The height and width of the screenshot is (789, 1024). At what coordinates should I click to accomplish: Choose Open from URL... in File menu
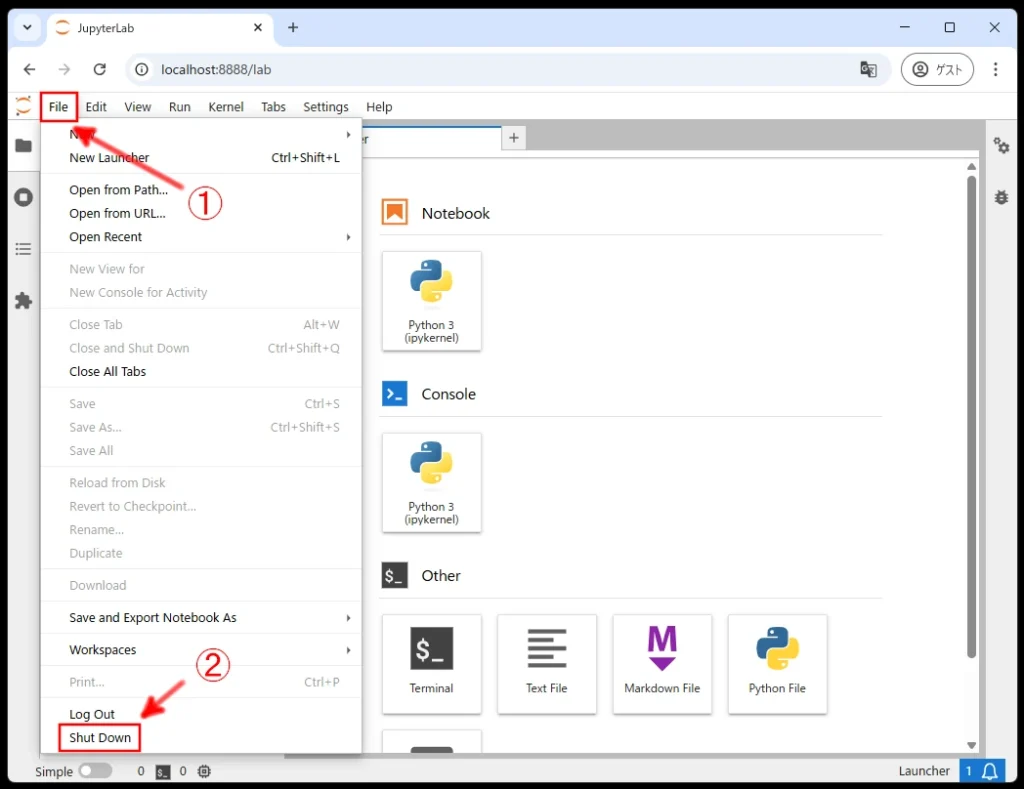201,214
